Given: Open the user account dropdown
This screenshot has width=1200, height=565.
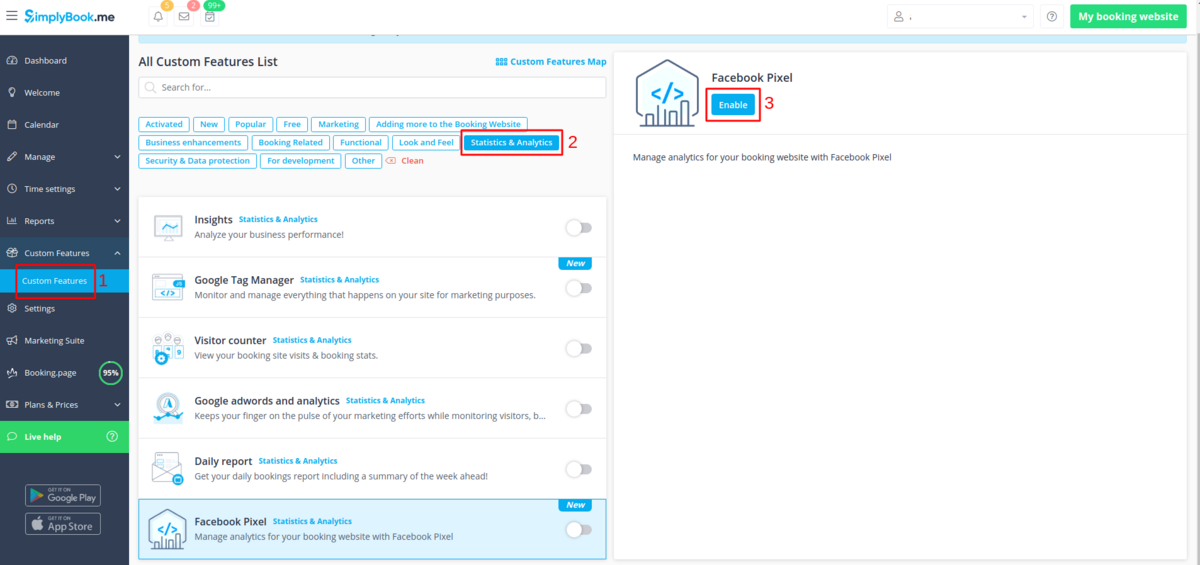Looking at the screenshot, I should point(960,17).
